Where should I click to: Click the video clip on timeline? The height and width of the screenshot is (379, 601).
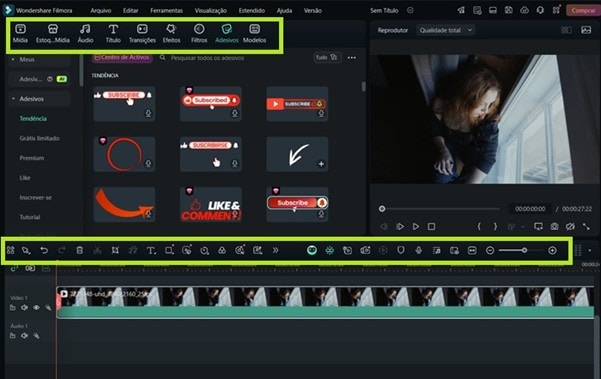click(x=325, y=302)
